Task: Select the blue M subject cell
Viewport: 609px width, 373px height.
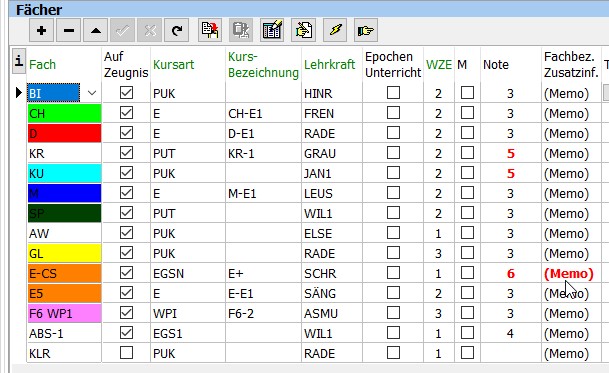Action: pos(64,193)
